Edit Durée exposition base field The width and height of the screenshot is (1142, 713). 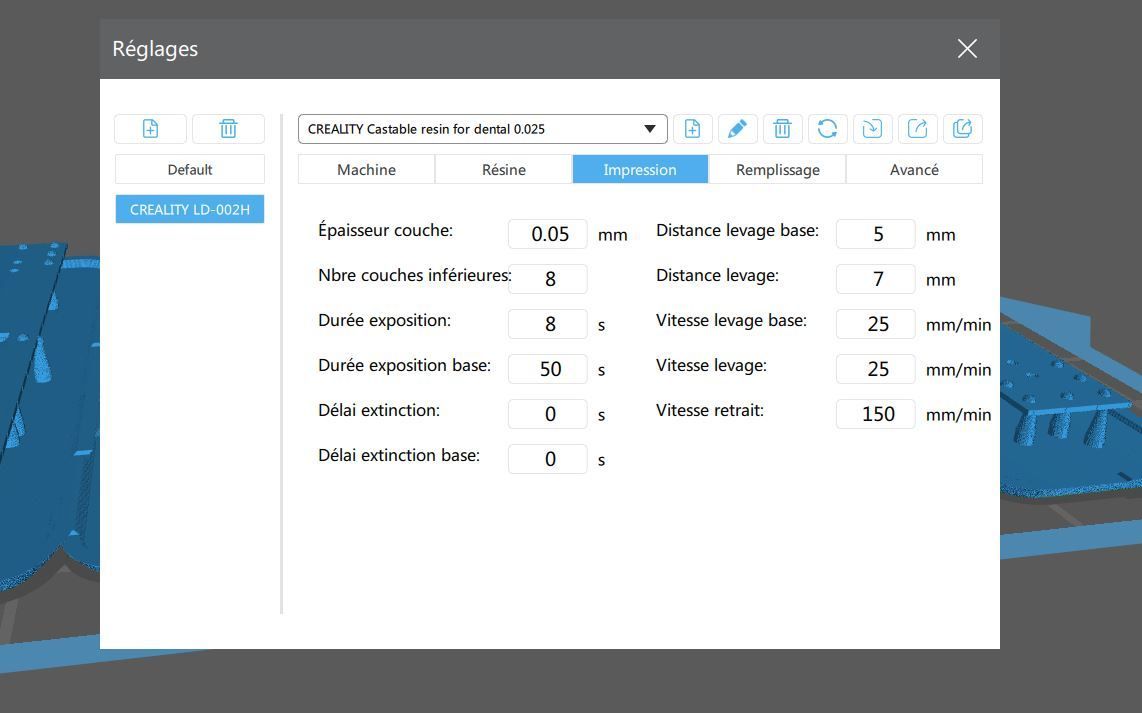point(548,369)
